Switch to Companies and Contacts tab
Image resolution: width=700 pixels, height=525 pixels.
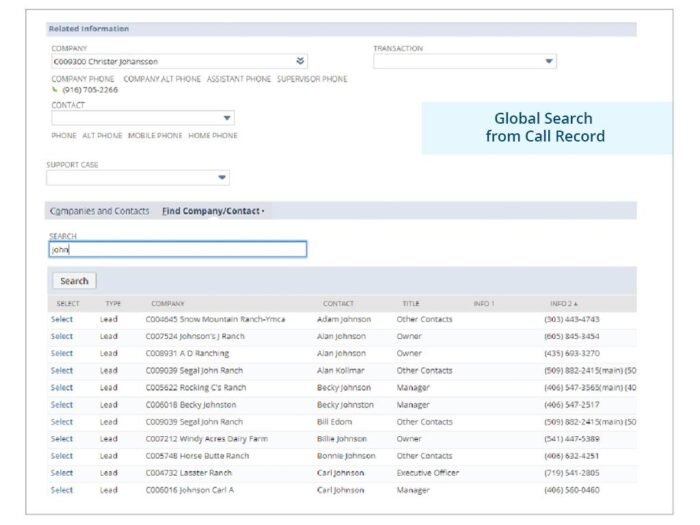point(99,211)
